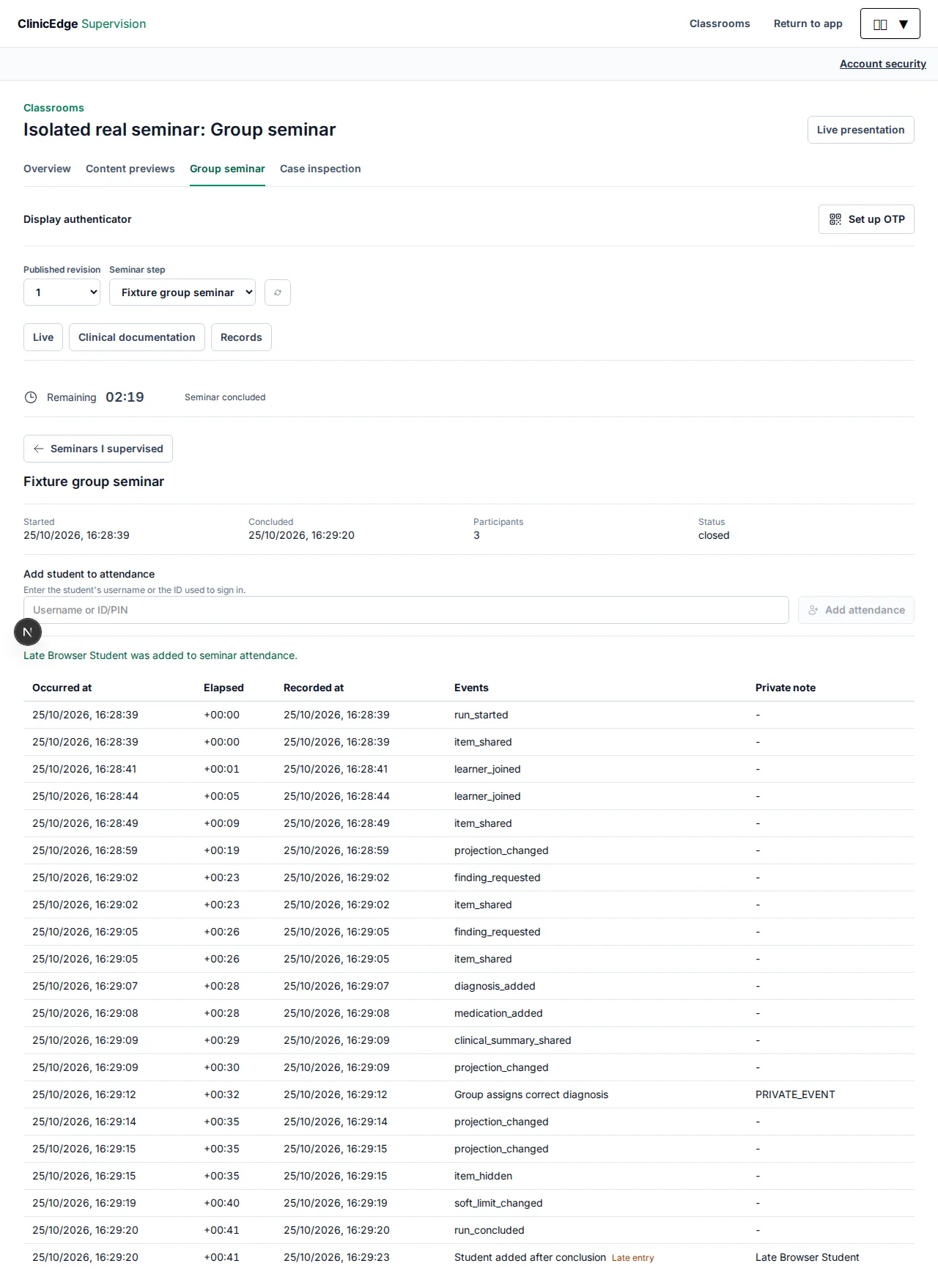Click the PRIVATE_EVENT private note cell
938x1288 pixels.
795,1094
